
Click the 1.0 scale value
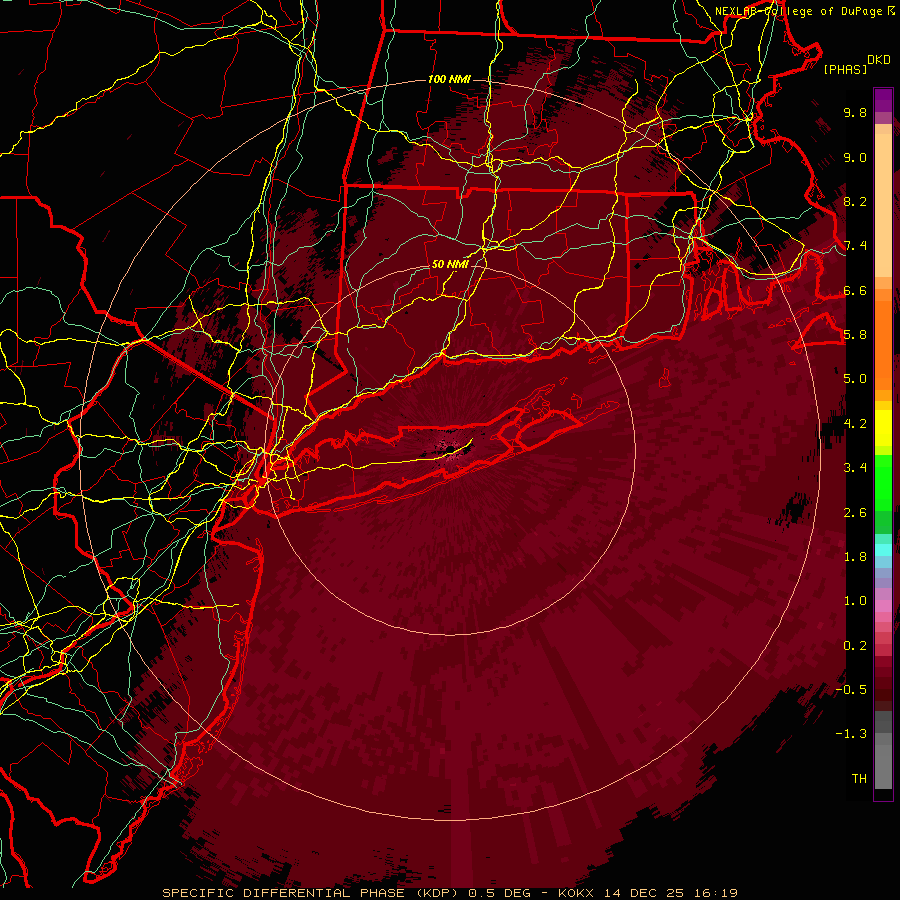click(855, 601)
